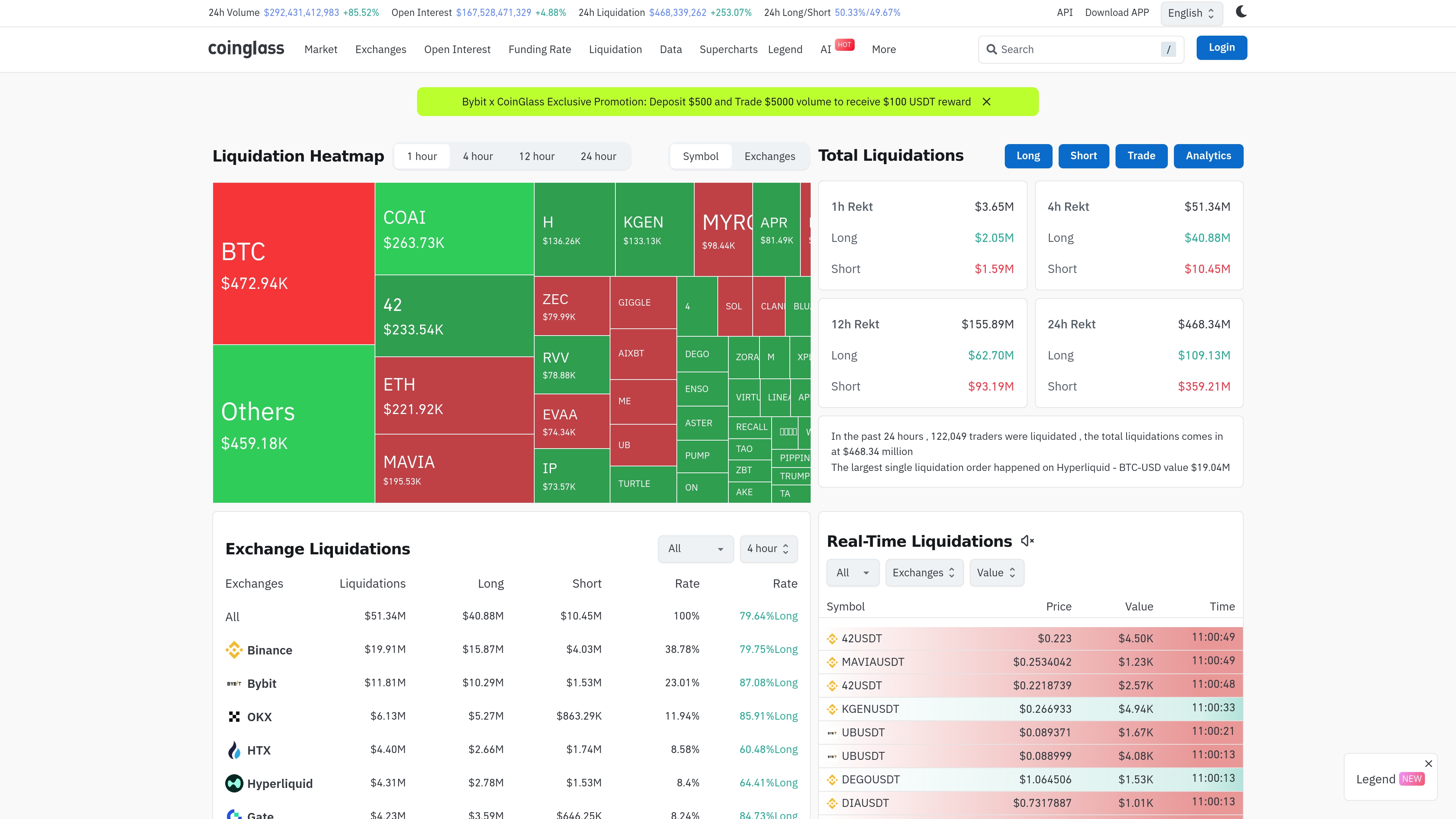The image size is (1456, 819).
Task: Click the HTX flame logo
Action: [234, 750]
